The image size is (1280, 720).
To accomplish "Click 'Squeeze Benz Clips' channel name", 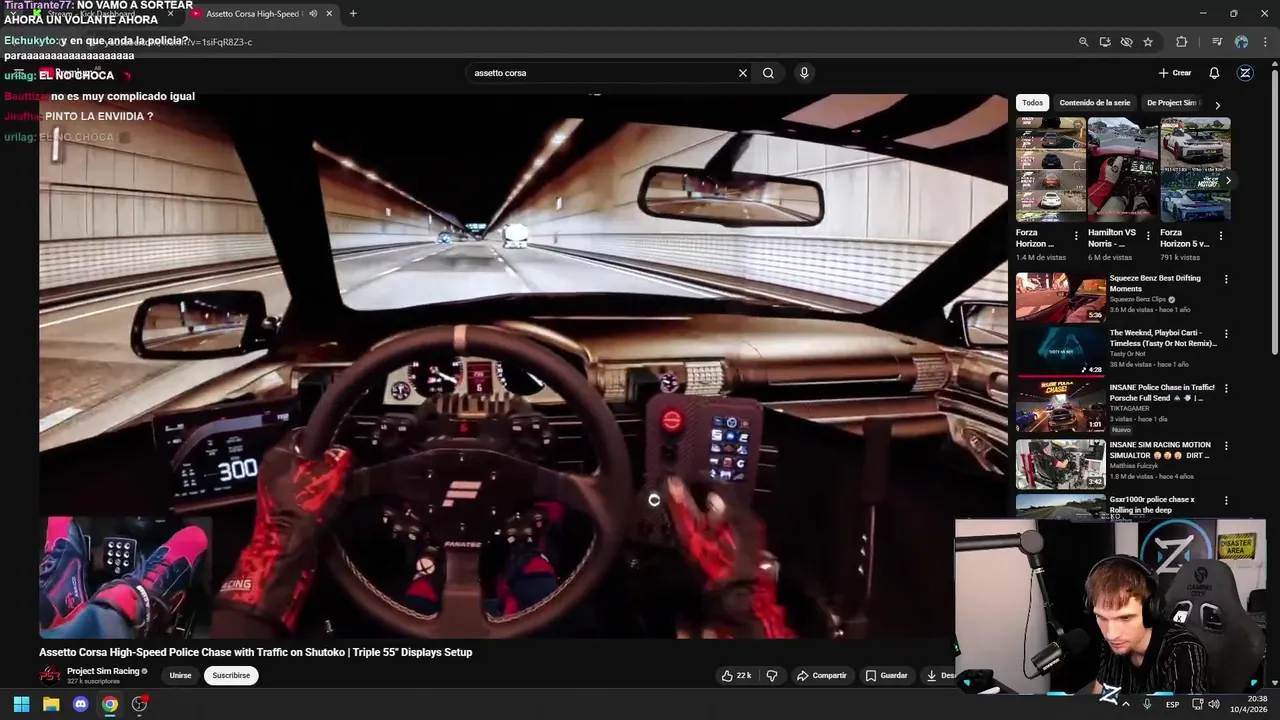I will 1138,299.
